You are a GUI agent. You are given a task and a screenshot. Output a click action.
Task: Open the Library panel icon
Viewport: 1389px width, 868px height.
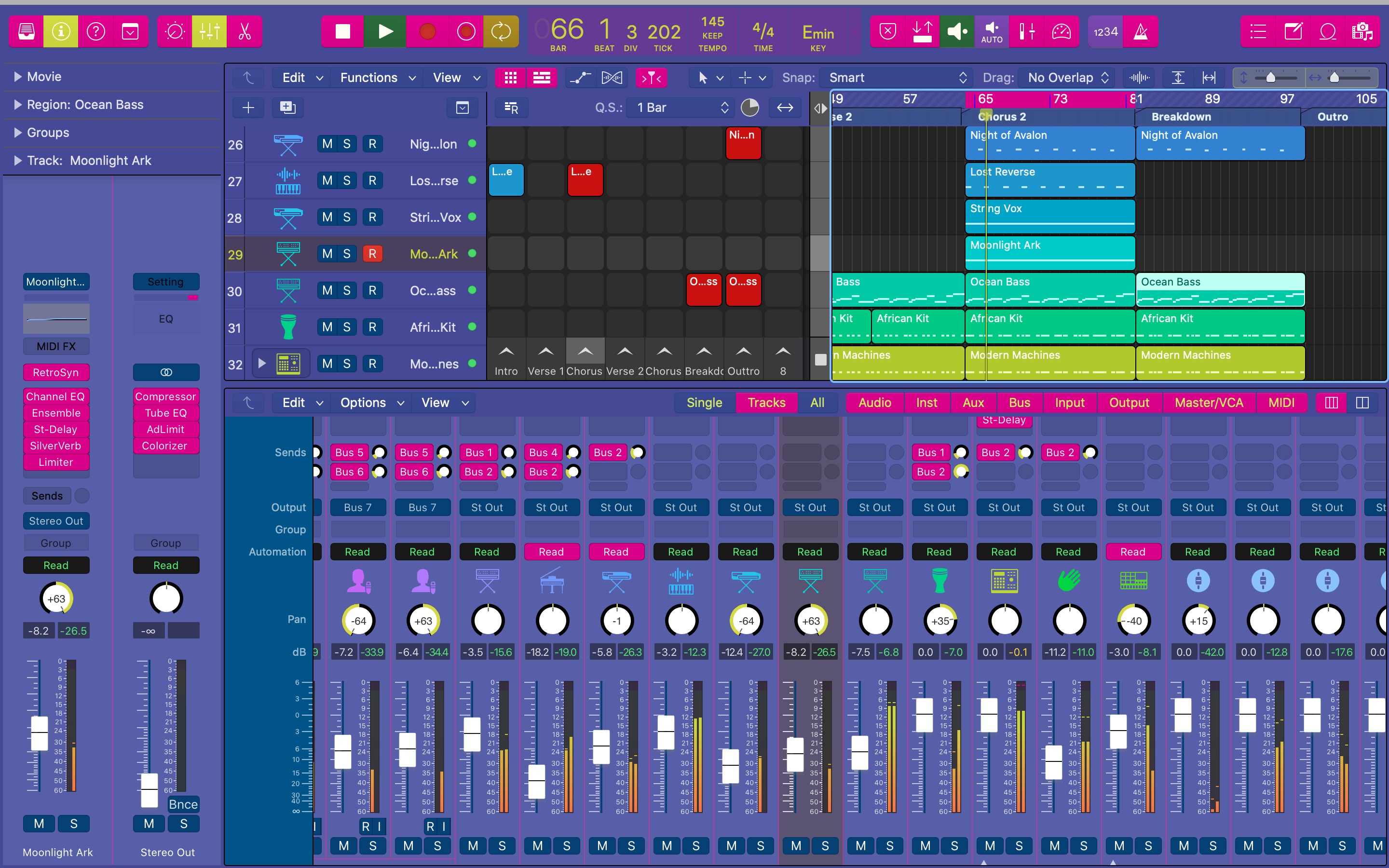(27, 31)
